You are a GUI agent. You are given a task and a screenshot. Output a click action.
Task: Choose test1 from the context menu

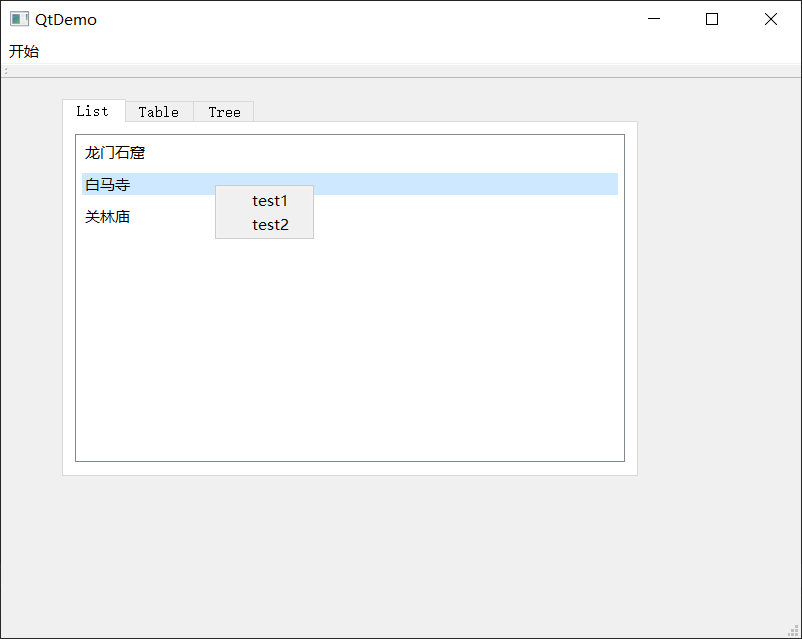point(268,200)
